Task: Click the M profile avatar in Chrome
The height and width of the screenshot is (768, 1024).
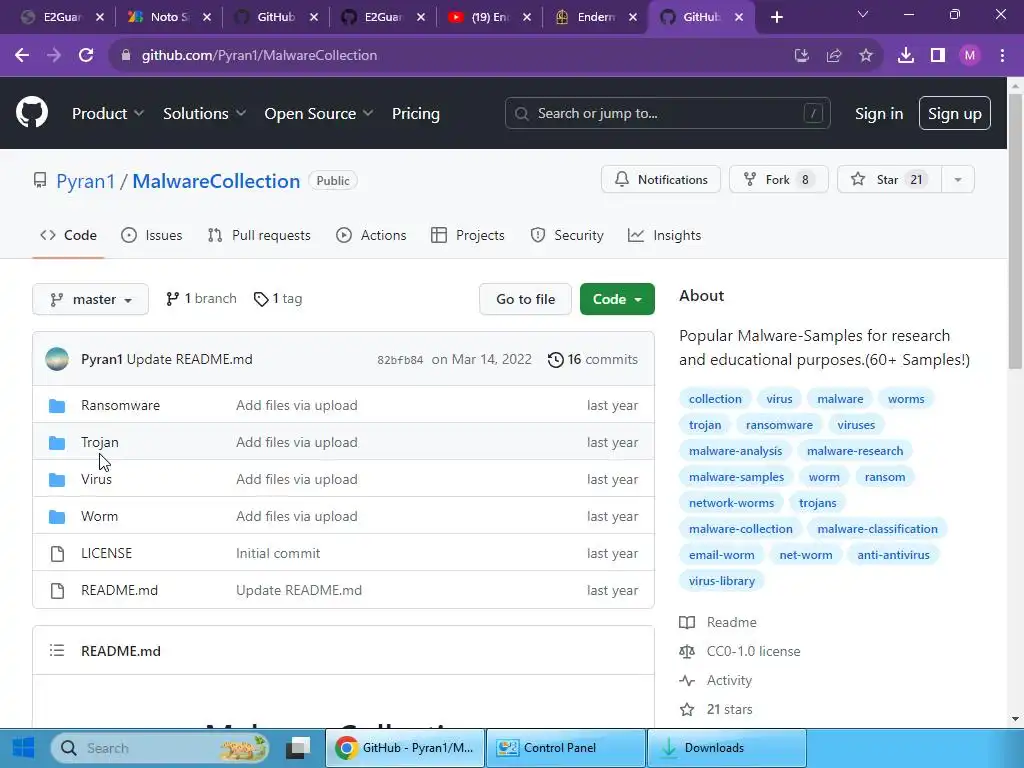Action: [x=970, y=56]
